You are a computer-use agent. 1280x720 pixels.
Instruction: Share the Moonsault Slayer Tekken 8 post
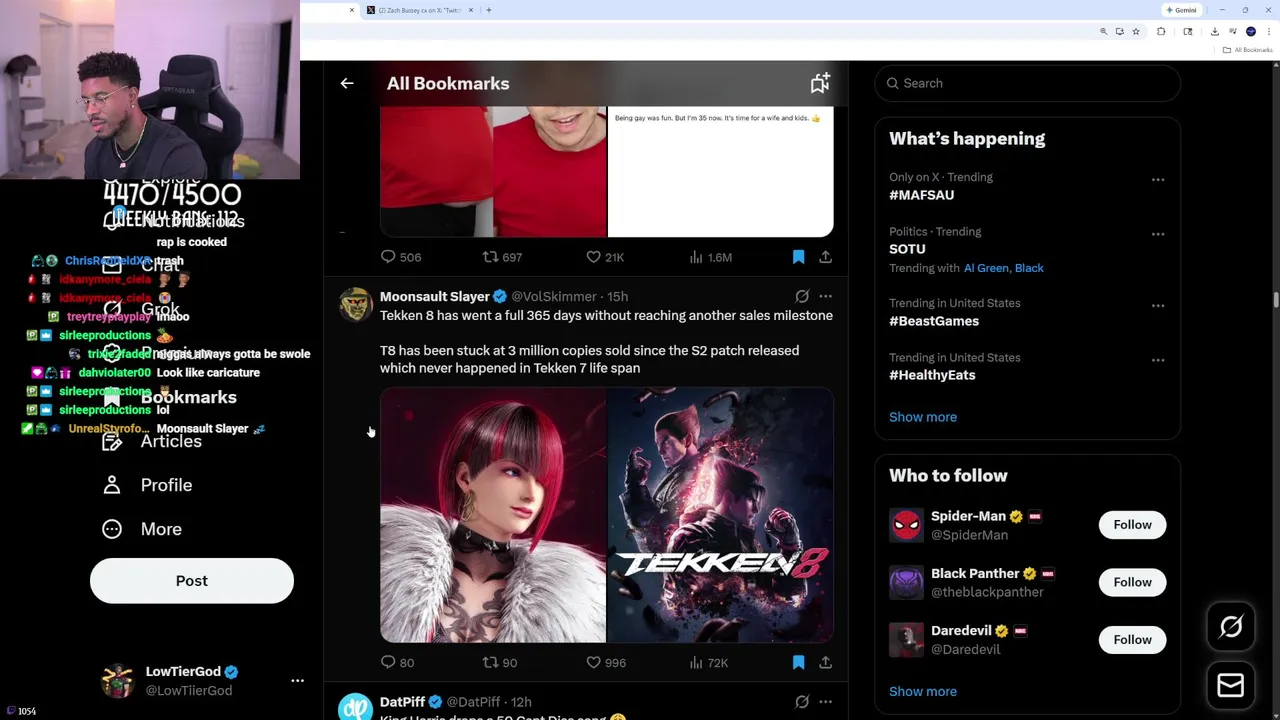pos(825,662)
